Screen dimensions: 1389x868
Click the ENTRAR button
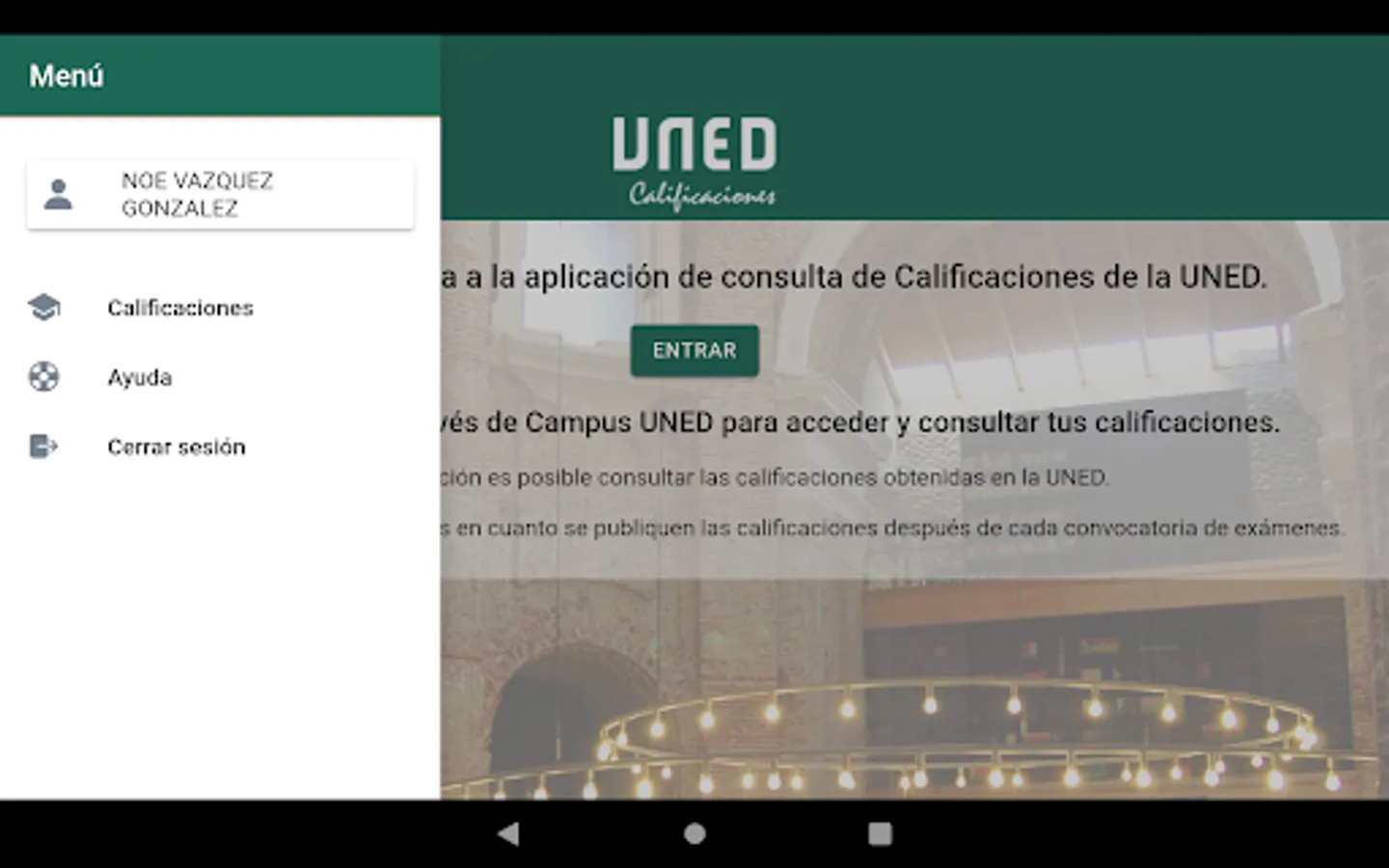point(694,350)
